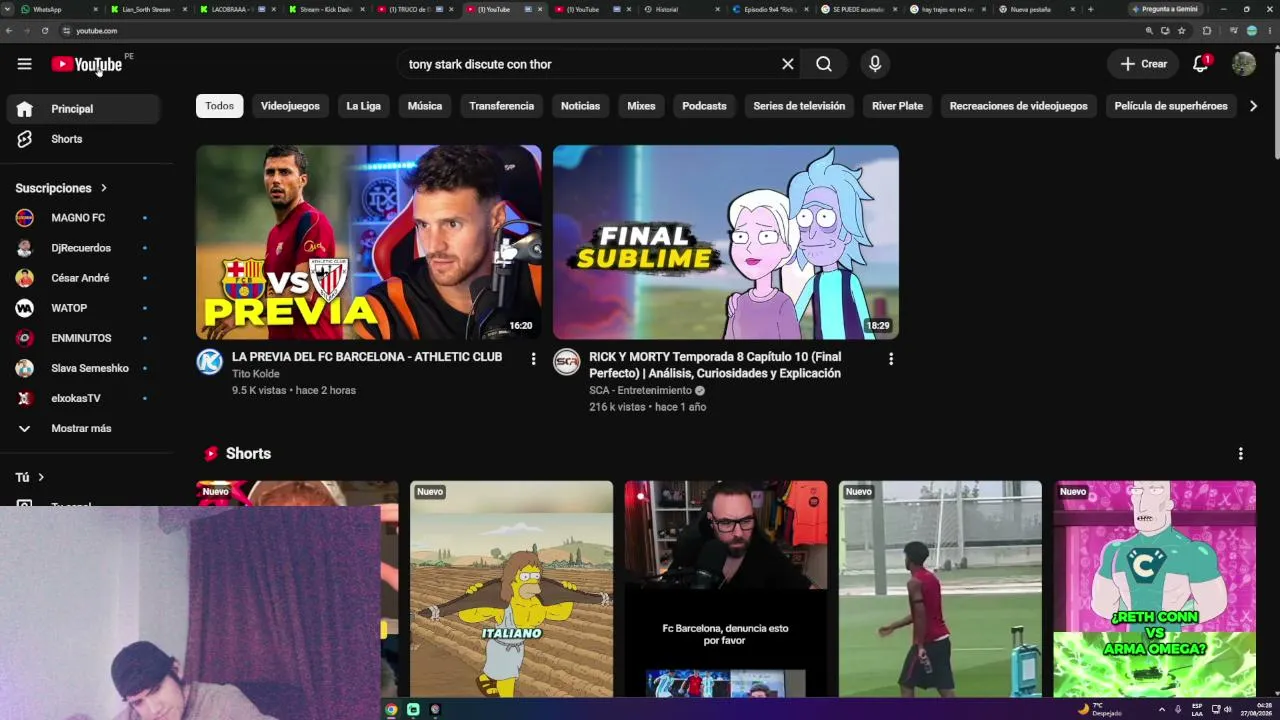Go back with the browser back arrow
The height and width of the screenshot is (720, 1280).
(9, 31)
